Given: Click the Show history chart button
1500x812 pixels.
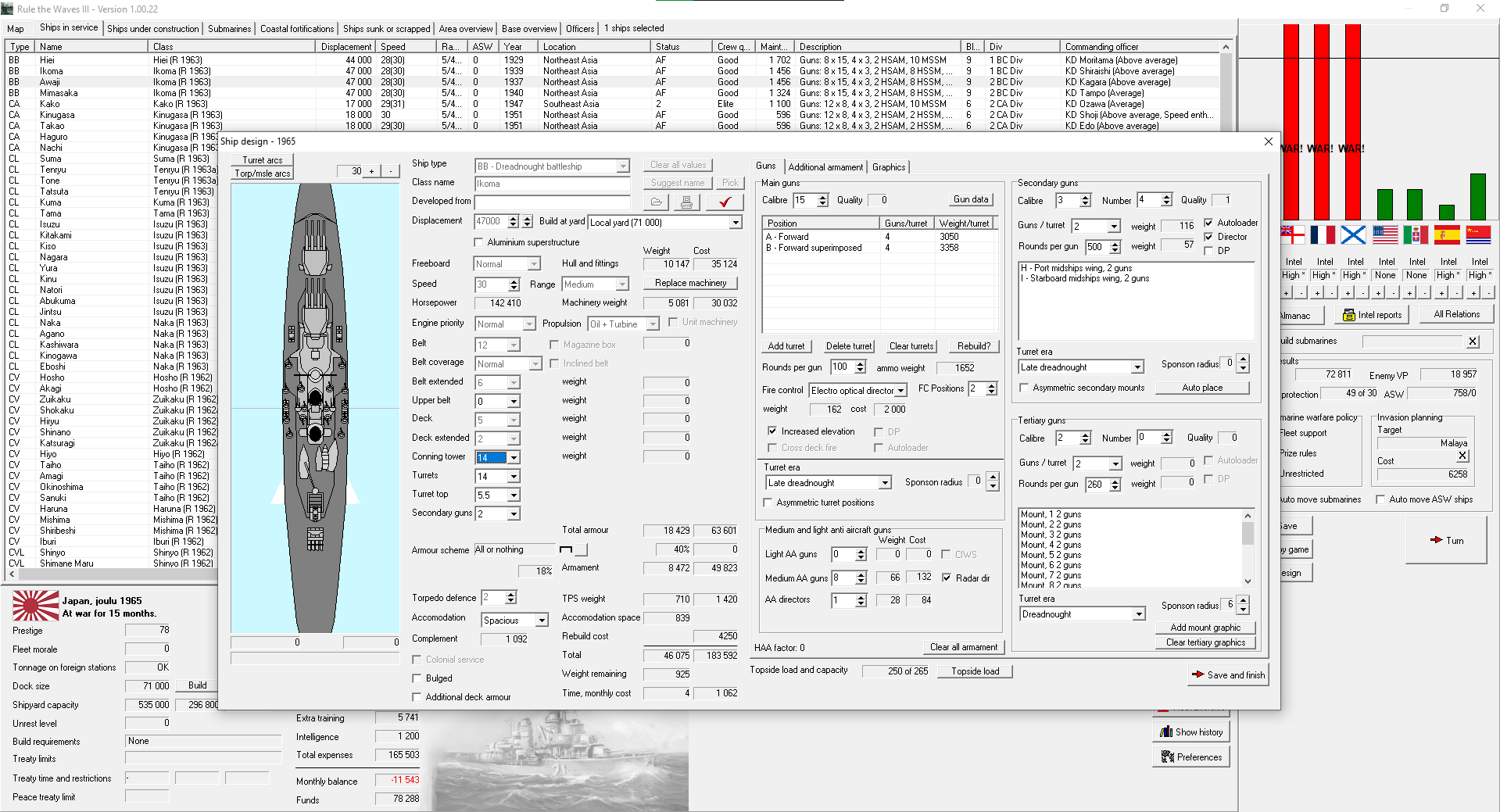Looking at the screenshot, I should pyautogui.click(x=1191, y=732).
